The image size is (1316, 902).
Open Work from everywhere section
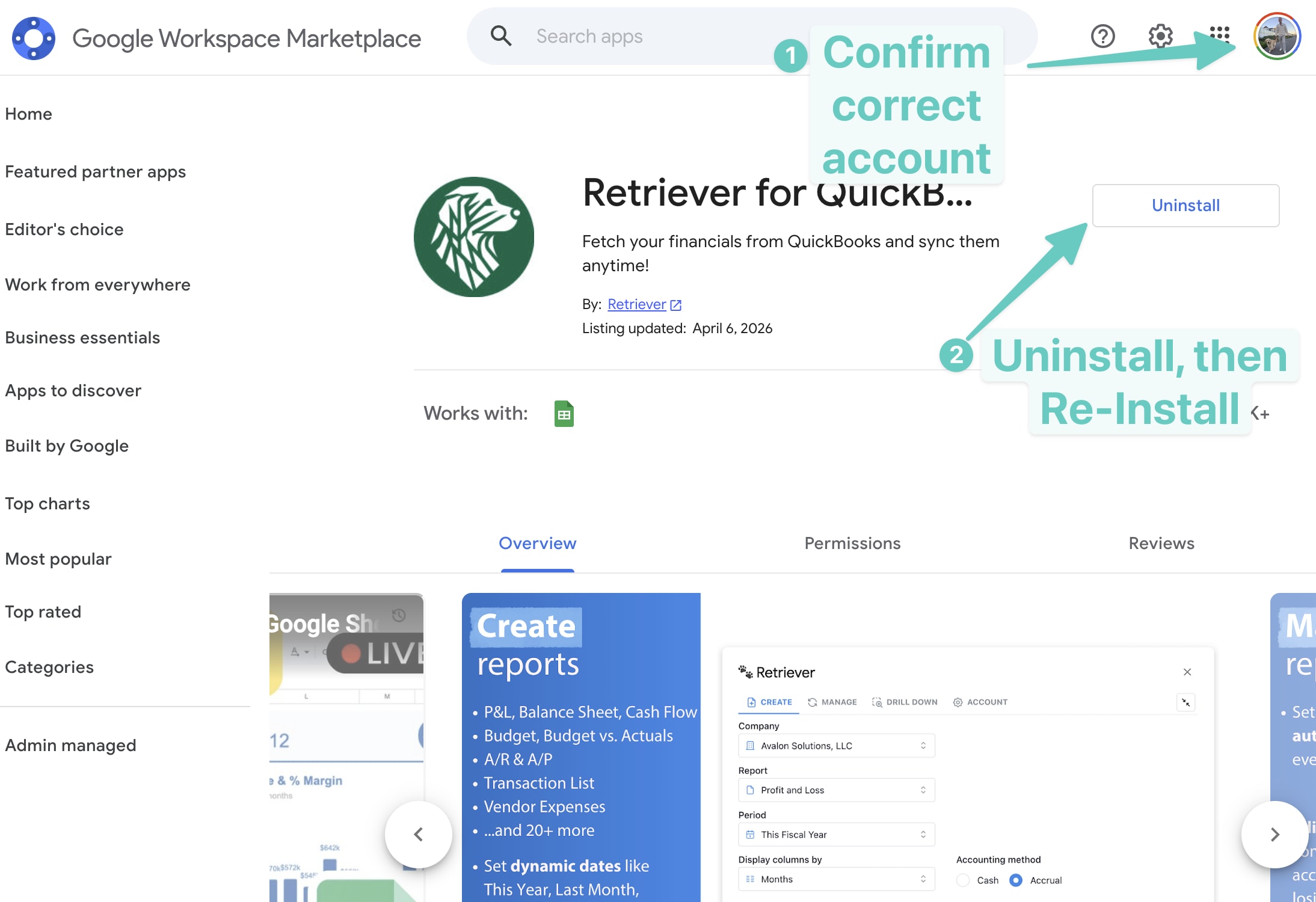97,284
